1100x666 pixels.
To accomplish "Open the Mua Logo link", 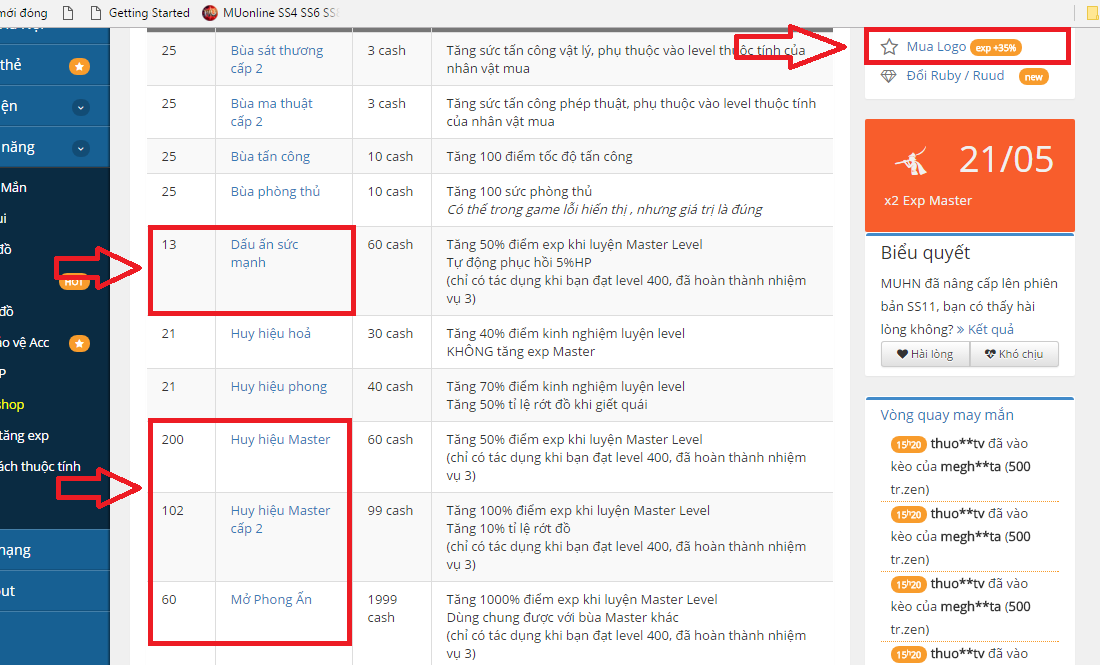I will (x=936, y=46).
